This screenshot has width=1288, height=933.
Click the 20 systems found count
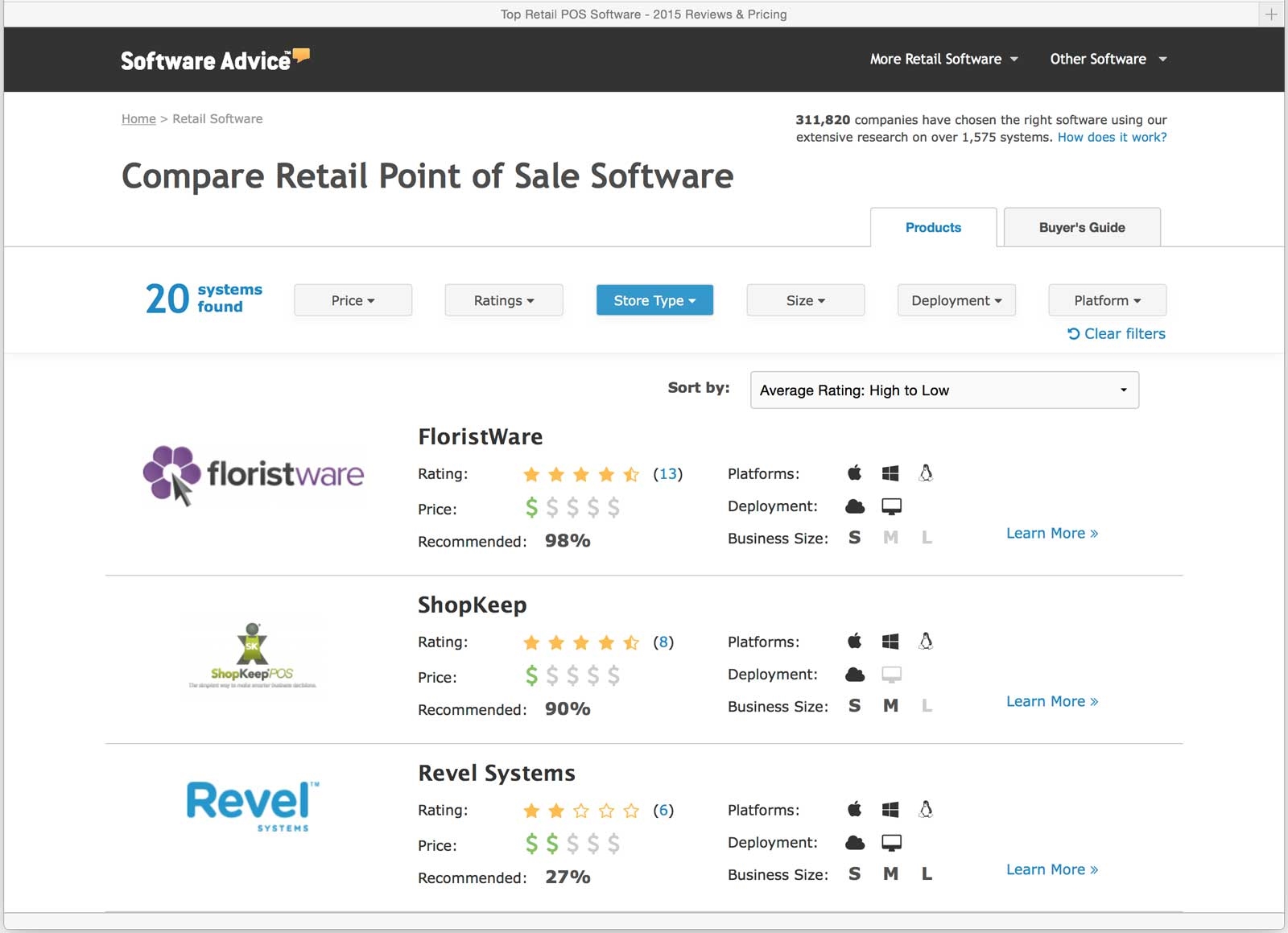(204, 299)
